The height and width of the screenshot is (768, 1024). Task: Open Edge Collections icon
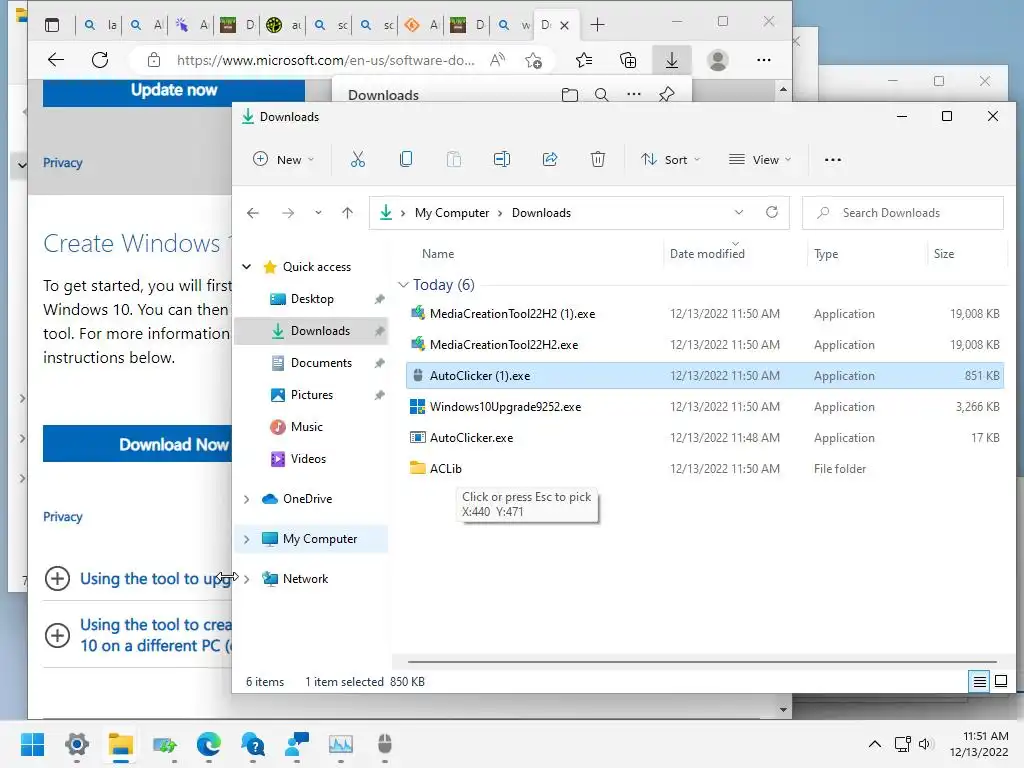pyautogui.click(x=628, y=60)
